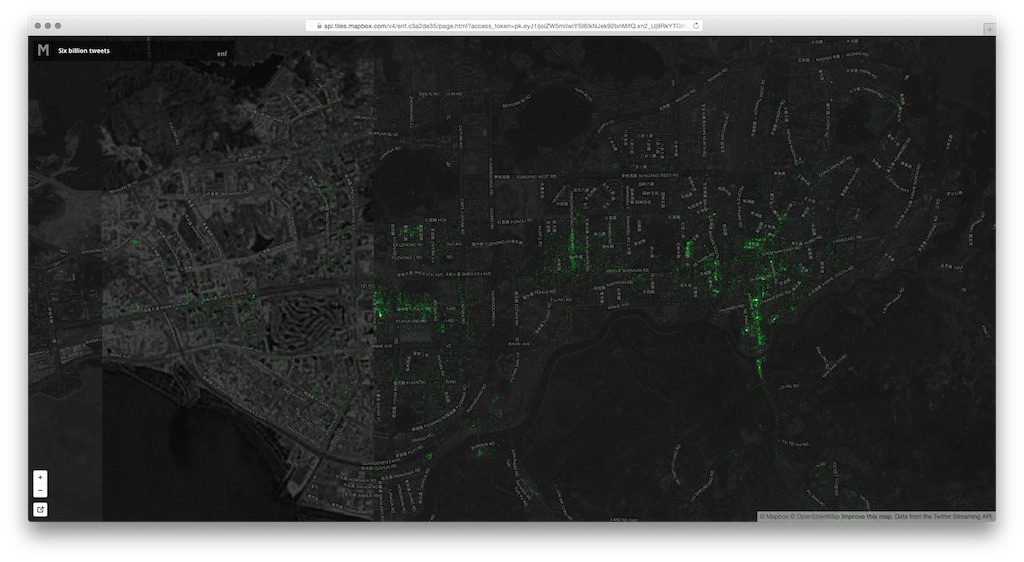
Task: Follow the 'Improve this map' link
Action: point(867,516)
